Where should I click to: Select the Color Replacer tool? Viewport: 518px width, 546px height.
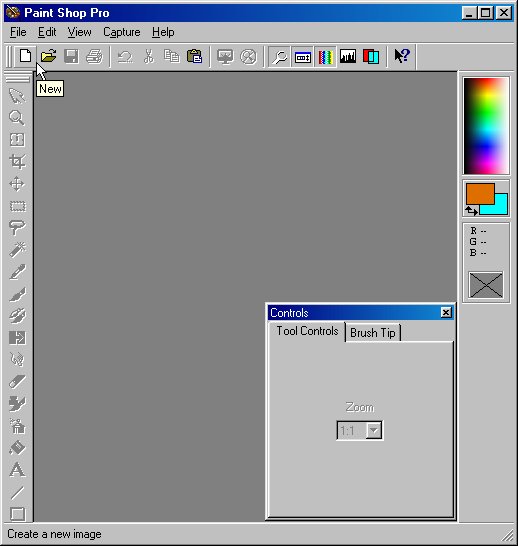[17, 338]
